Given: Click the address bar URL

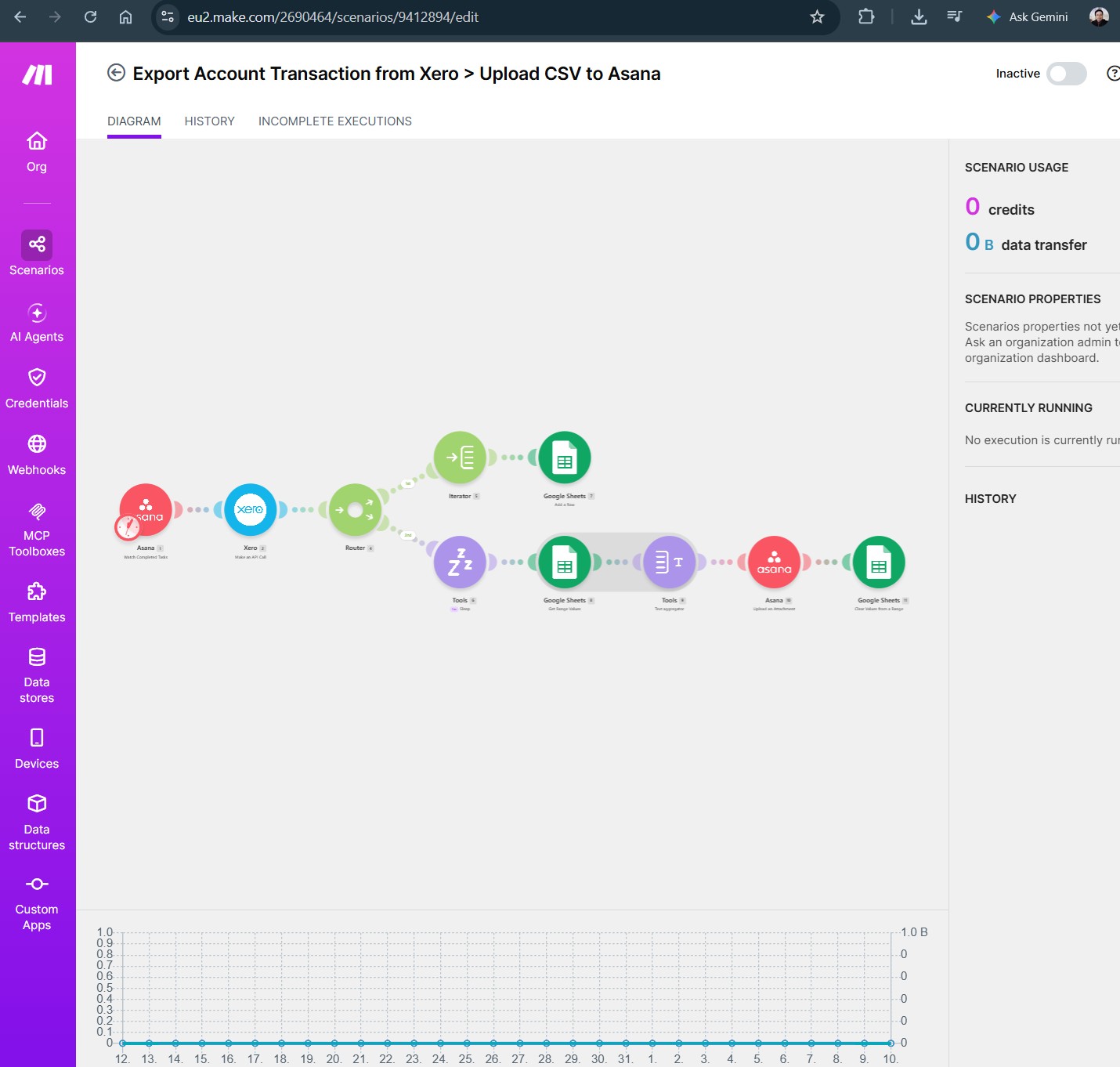Looking at the screenshot, I should (x=333, y=16).
